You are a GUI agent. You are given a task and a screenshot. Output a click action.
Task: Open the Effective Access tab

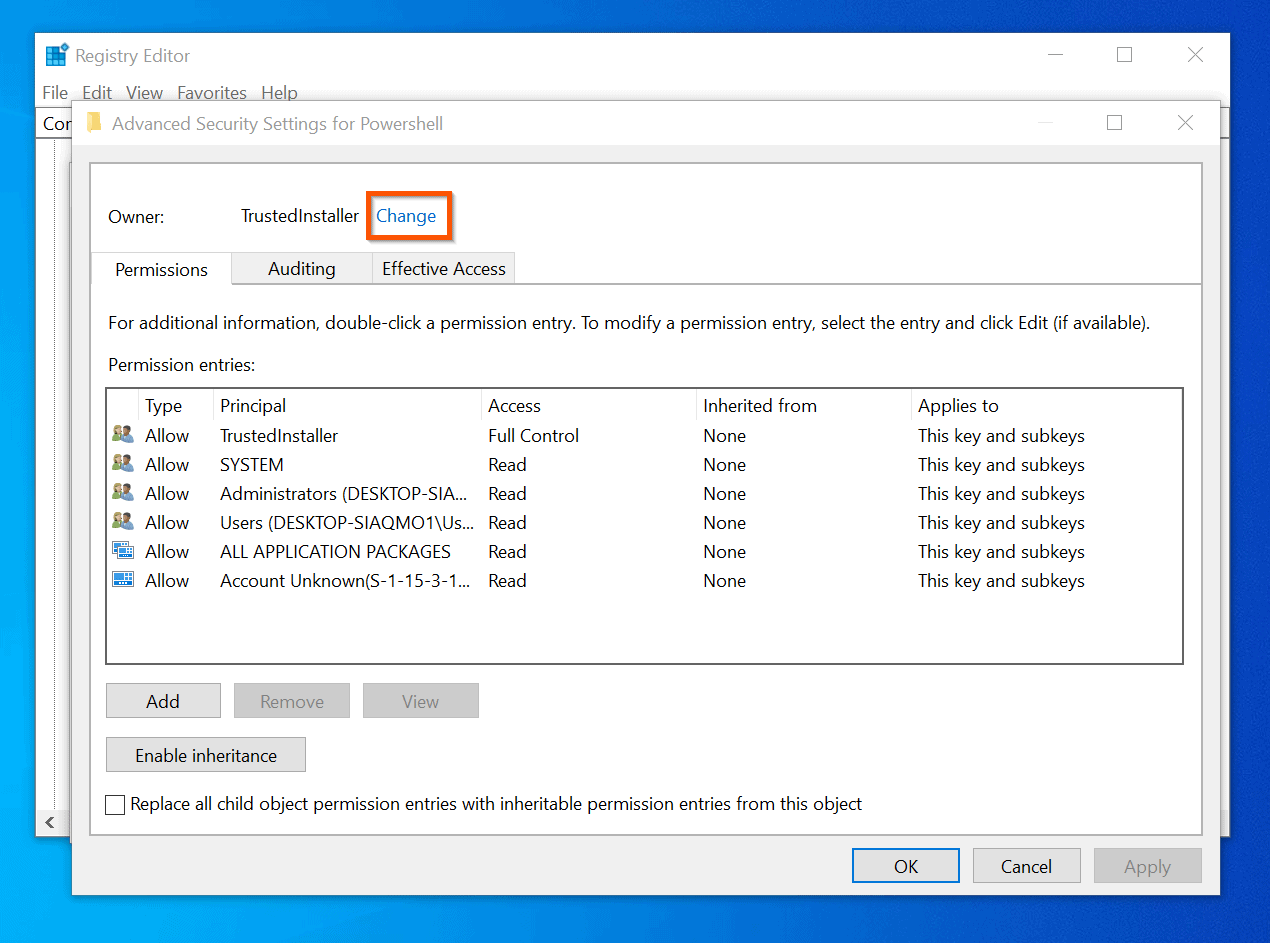point(444,269)
